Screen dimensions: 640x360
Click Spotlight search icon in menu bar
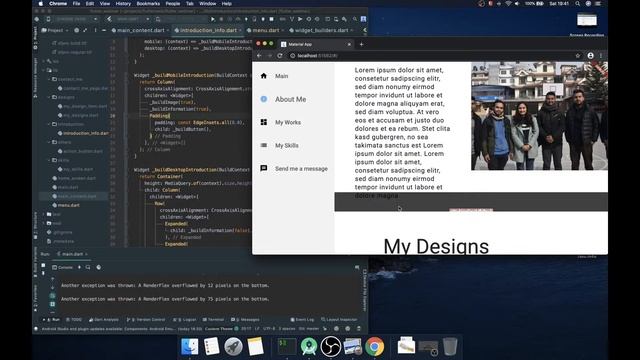coord(578,3)
